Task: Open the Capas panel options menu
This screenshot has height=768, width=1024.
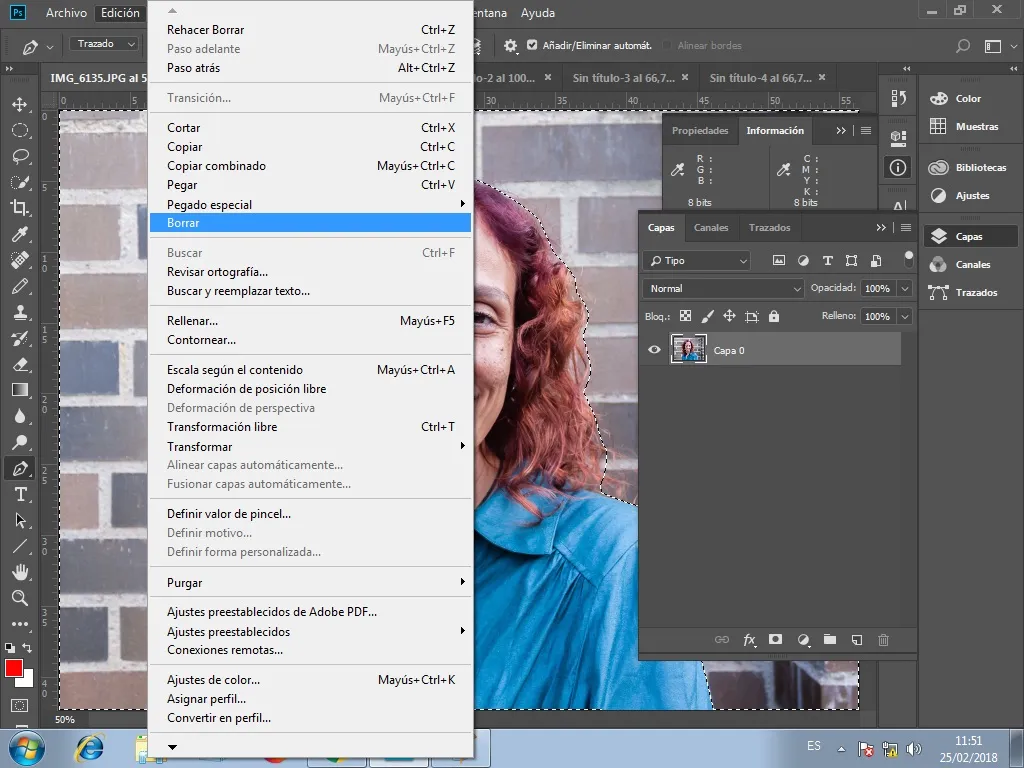Action: click(906, 227)
